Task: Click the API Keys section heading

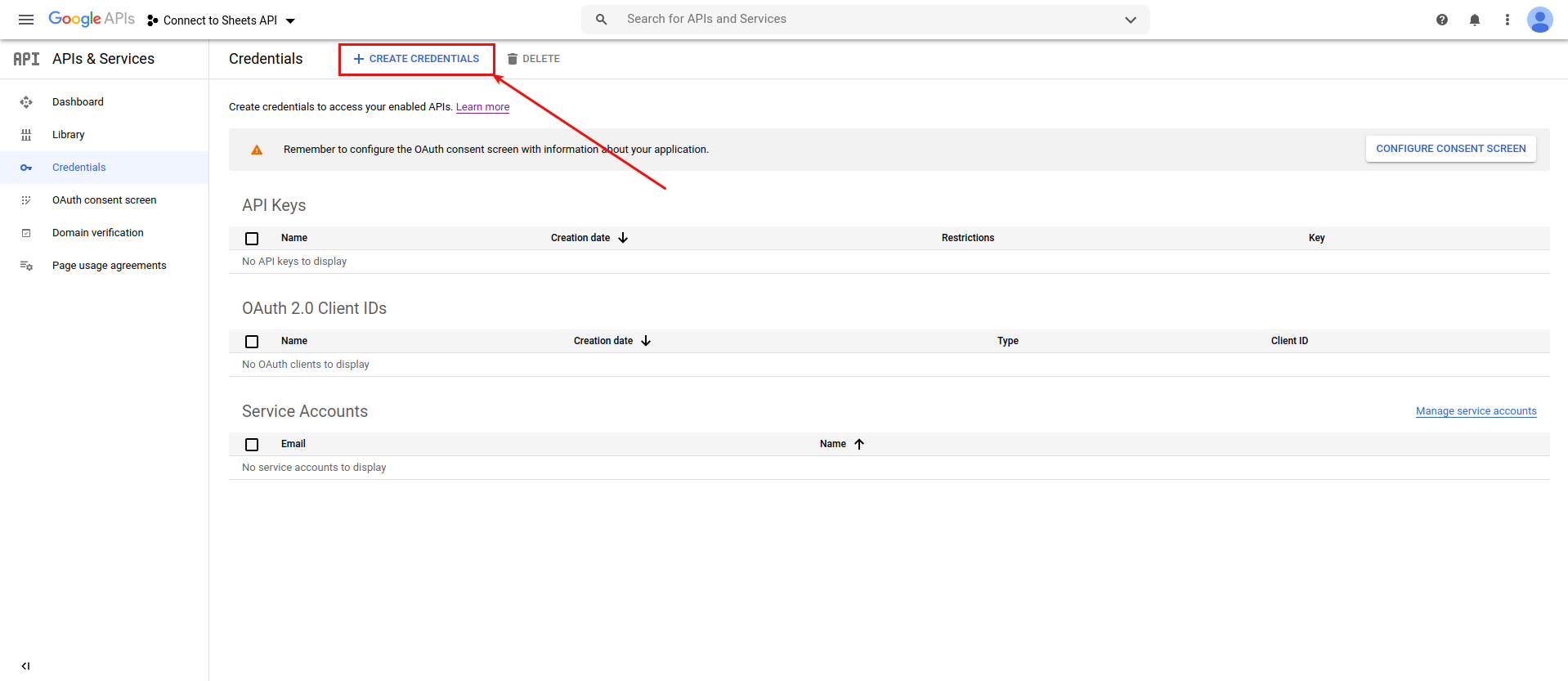Action: (x=274, y=205)
